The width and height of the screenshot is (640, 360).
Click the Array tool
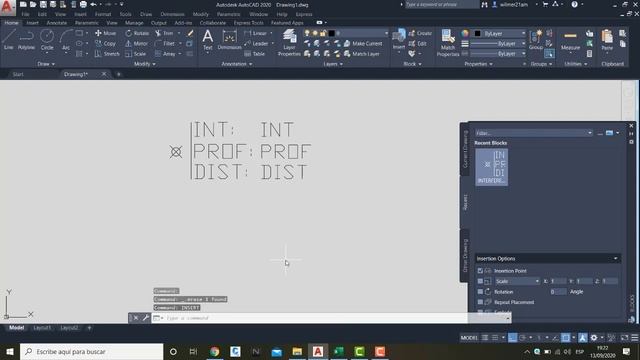(x=165, y=53)
